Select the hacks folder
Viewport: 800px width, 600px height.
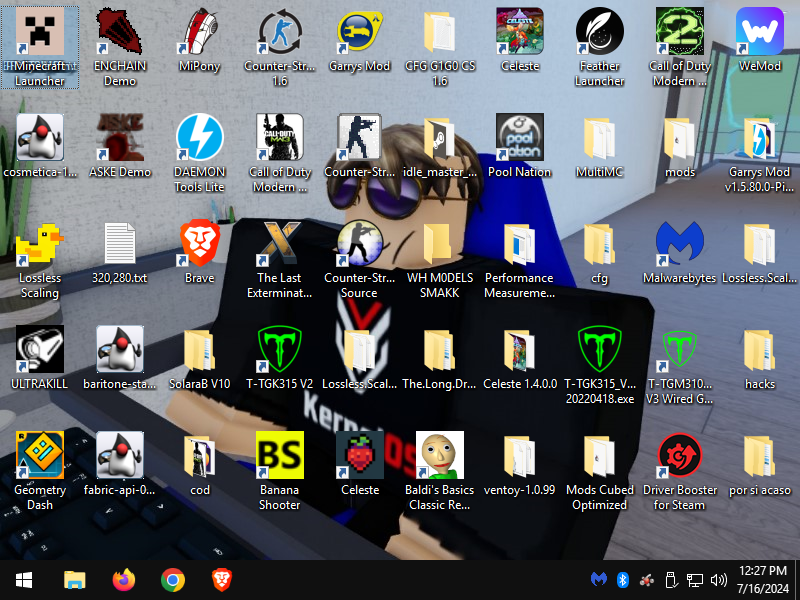click(x=760, y=358)
